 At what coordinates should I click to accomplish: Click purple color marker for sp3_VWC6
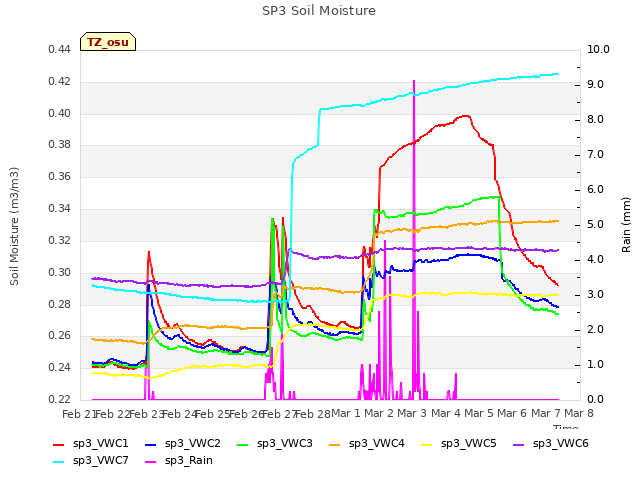click(518, 444)
